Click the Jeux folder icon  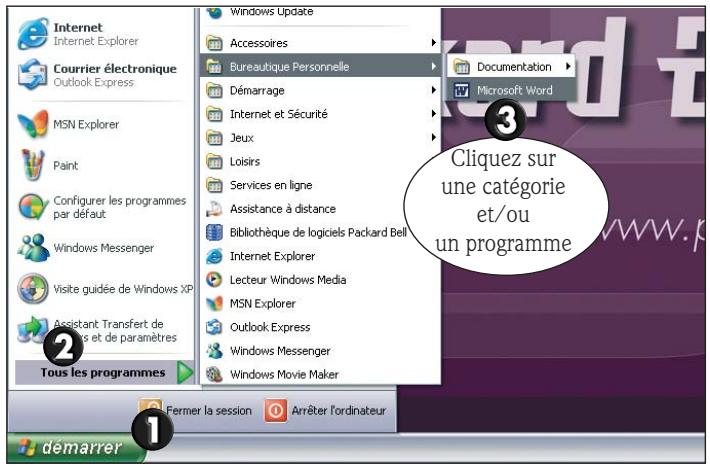click(x=214, y=137)
